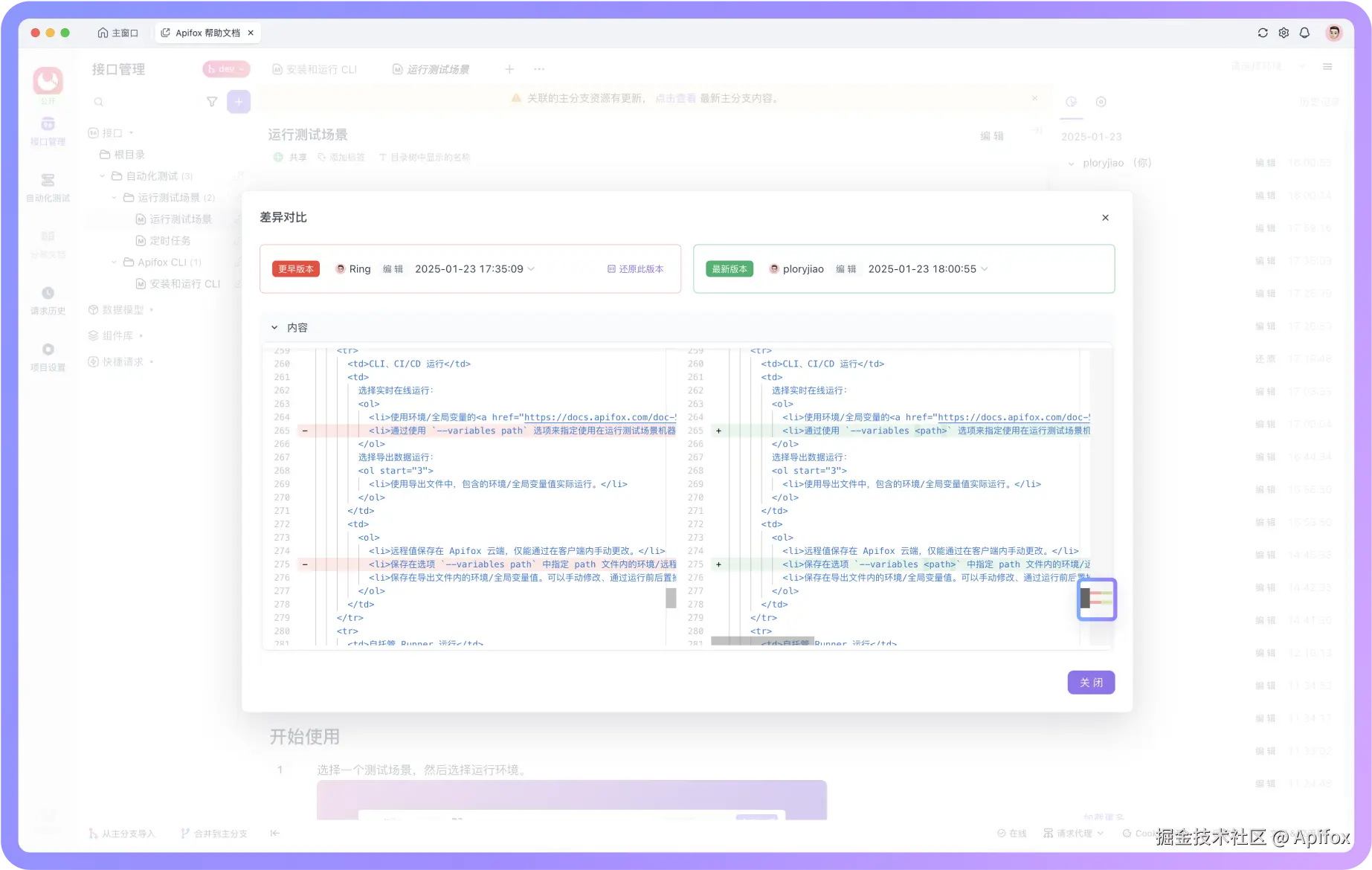Screen dimensions: 1372x870
Task: Click the filter funnel icon
Action: 212,102
